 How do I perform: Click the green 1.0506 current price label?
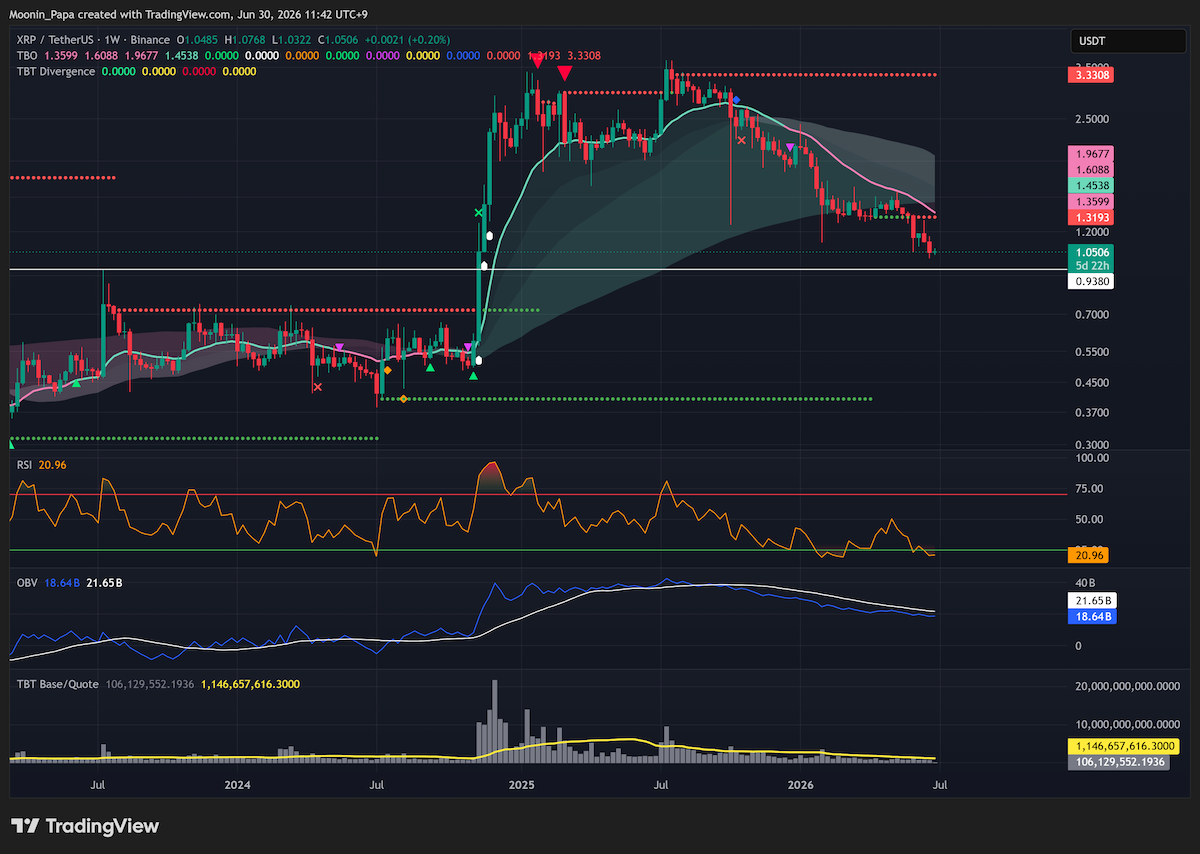tap(1091, 253)
